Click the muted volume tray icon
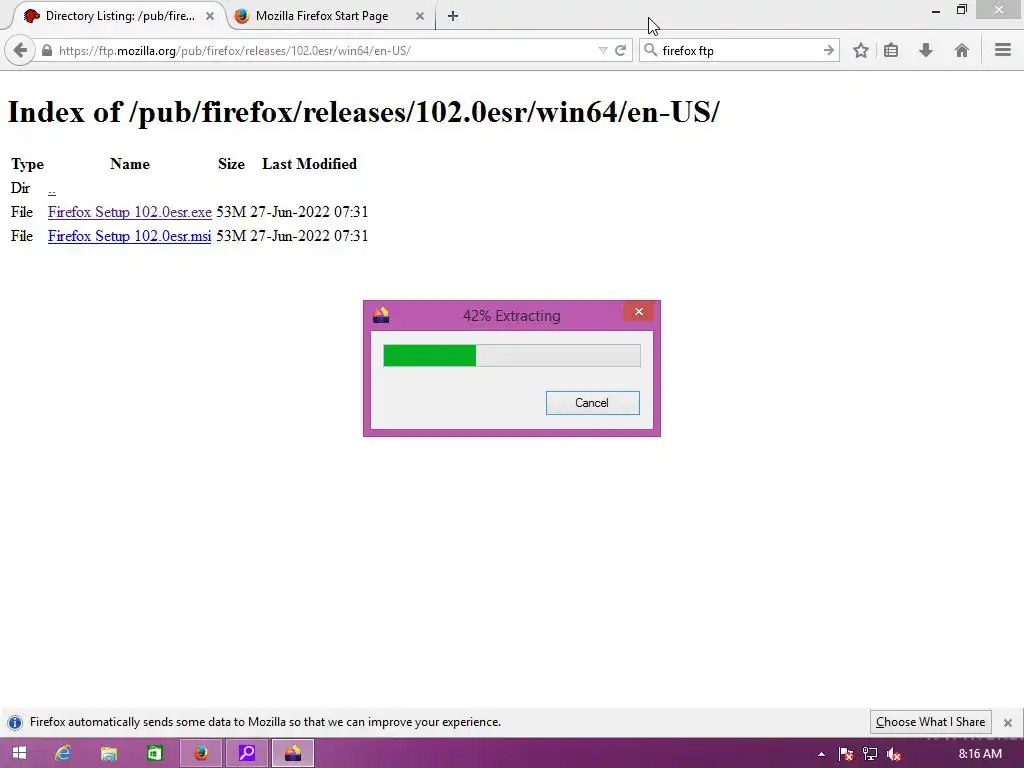 coord(894,754)
